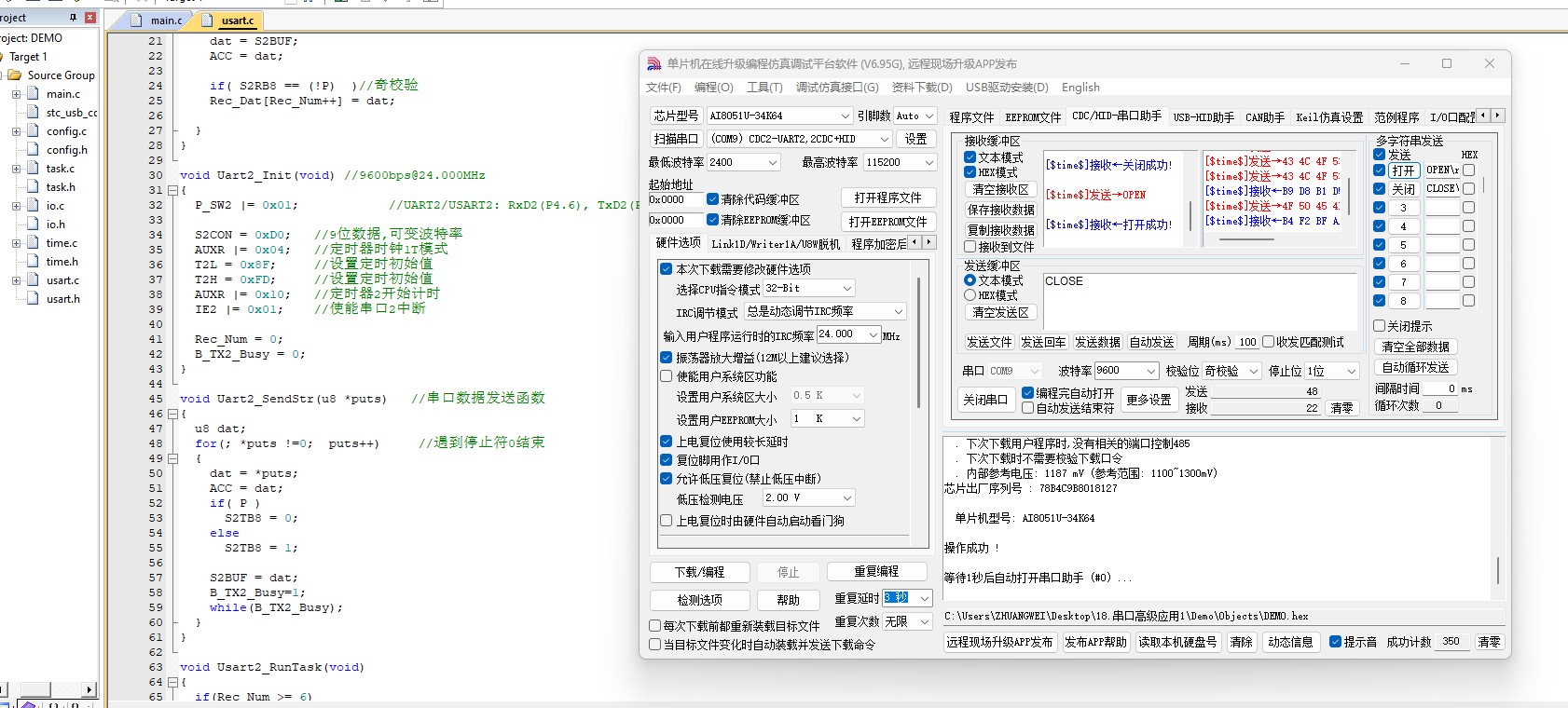Click 间隔时间 input field
This screenshot has height=708, width=1568.
[x=1441, y=388]
